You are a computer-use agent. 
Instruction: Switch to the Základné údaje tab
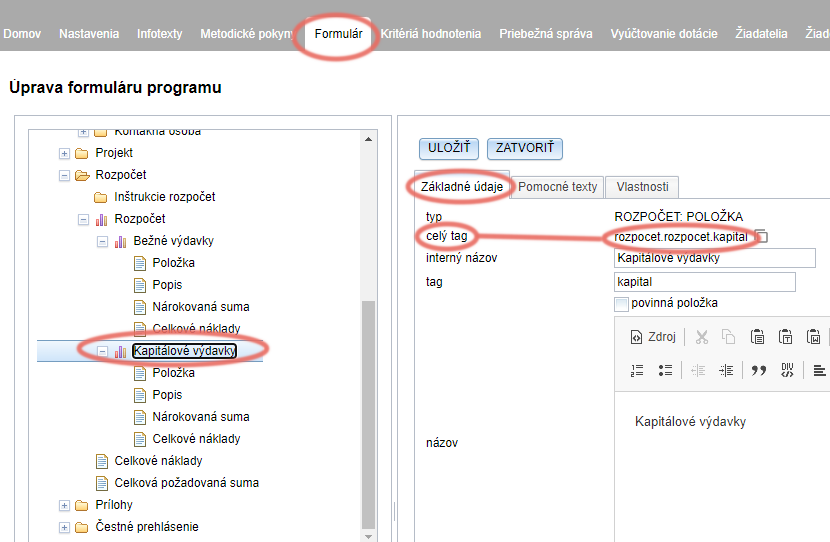462,186
